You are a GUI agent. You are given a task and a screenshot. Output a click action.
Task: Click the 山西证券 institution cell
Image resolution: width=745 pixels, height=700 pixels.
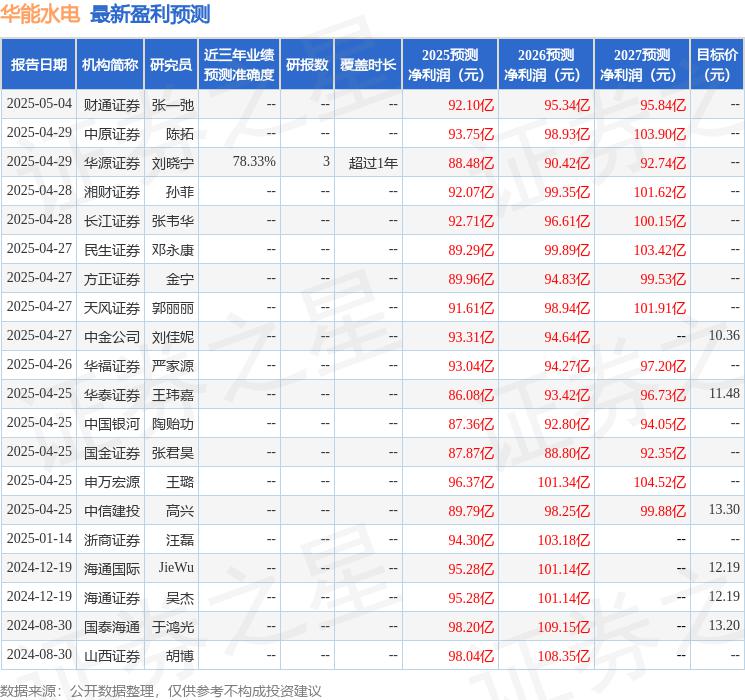point(112,656)
